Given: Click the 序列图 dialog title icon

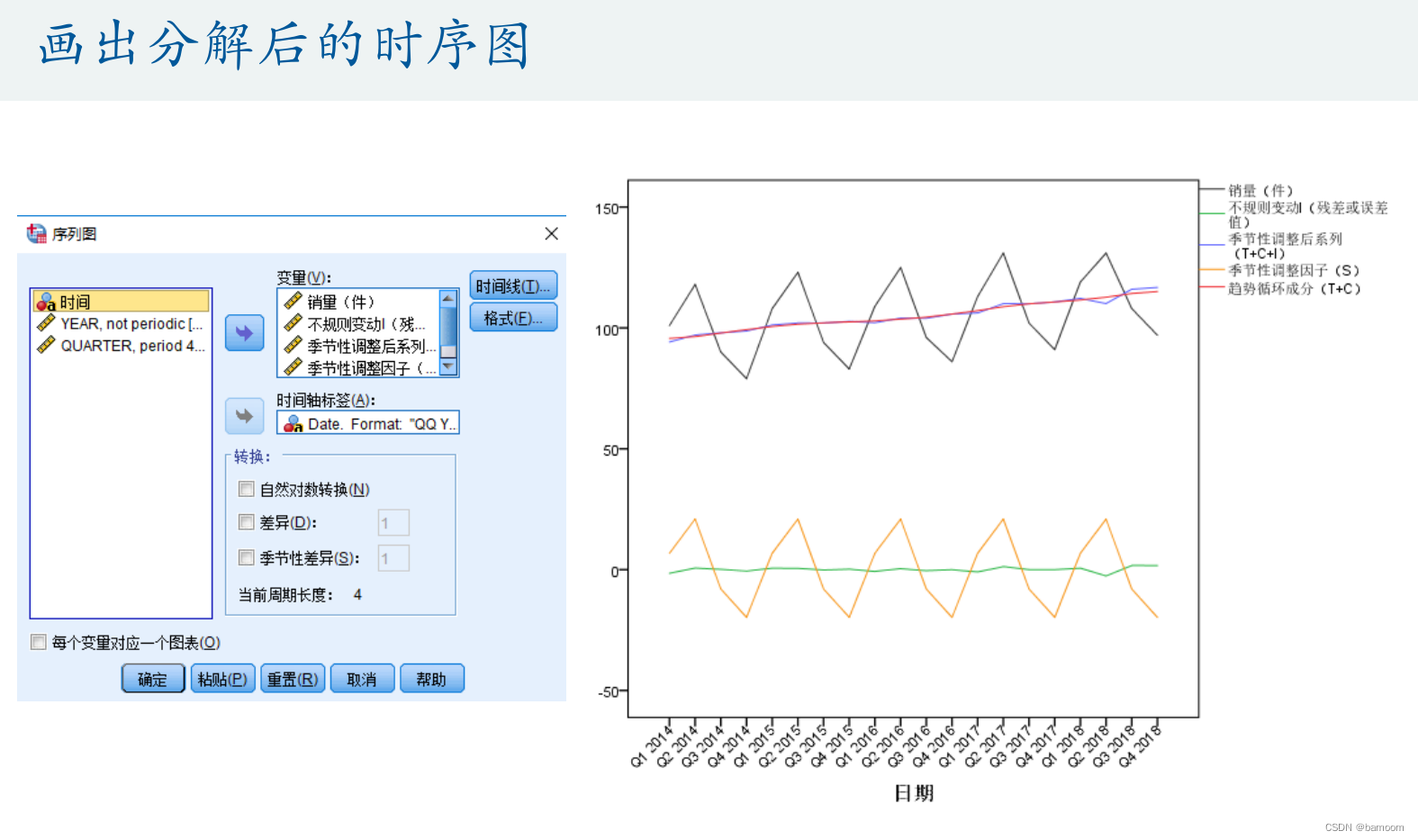Looking at the screenshot, I should pos(36,234).
